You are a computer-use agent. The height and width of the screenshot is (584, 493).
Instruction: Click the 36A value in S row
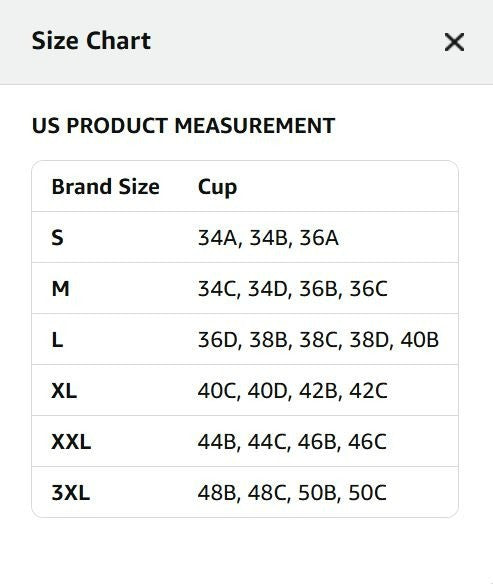tap(319, 238)
